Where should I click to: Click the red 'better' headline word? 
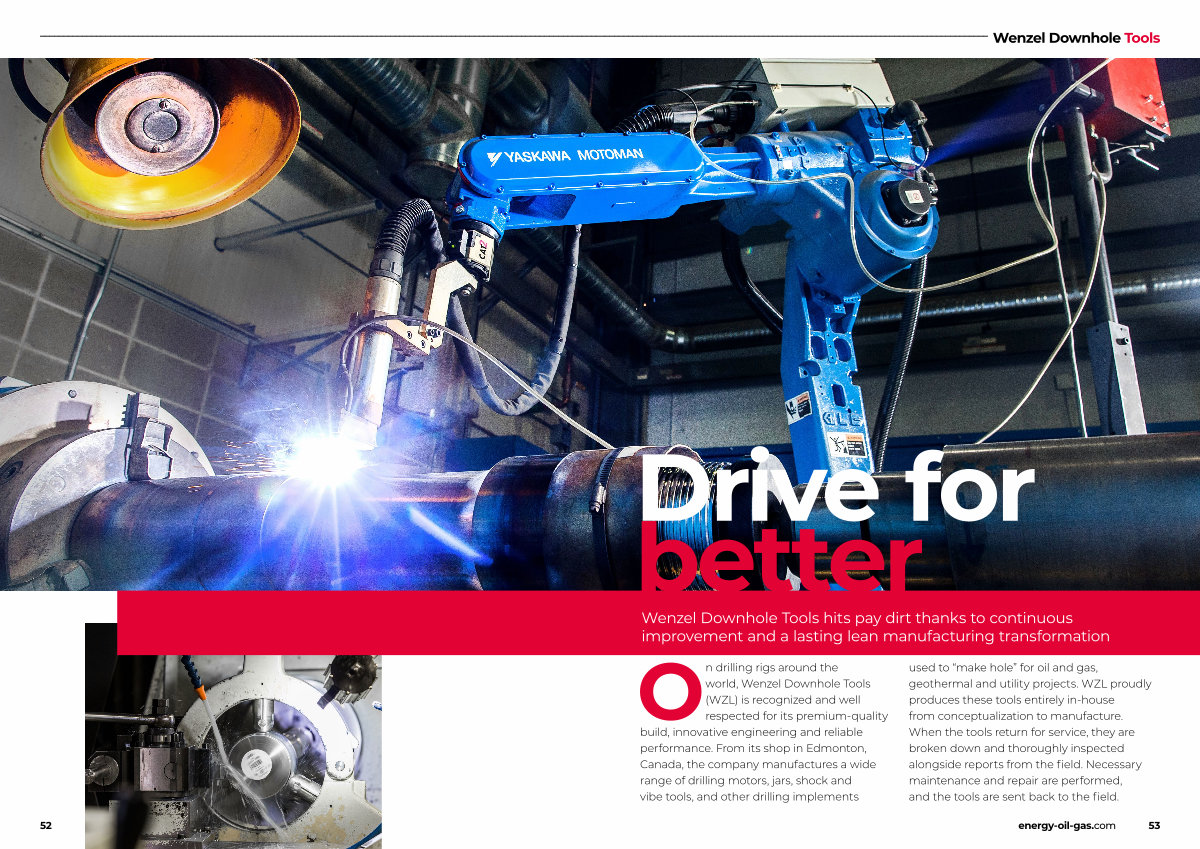click(x=780, y=558)
